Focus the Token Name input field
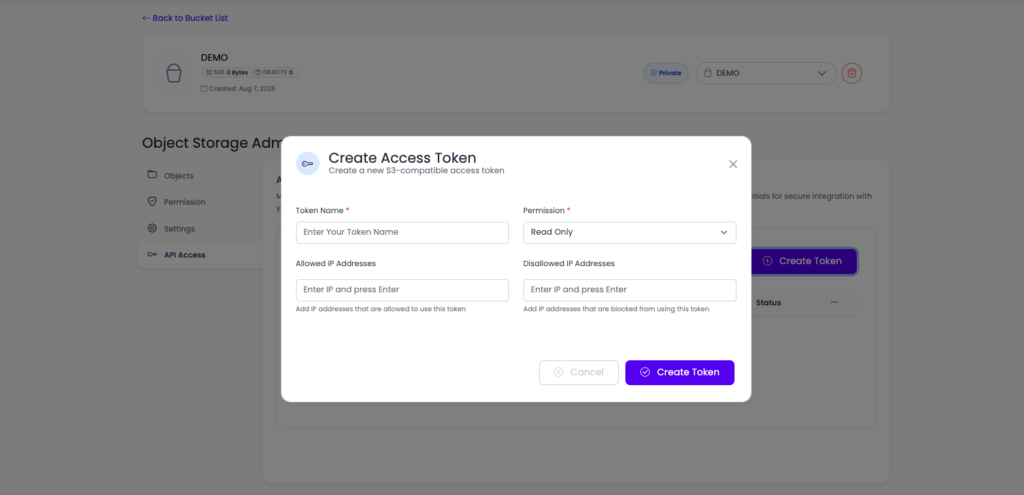1024x495 pixels. (402, 232)
